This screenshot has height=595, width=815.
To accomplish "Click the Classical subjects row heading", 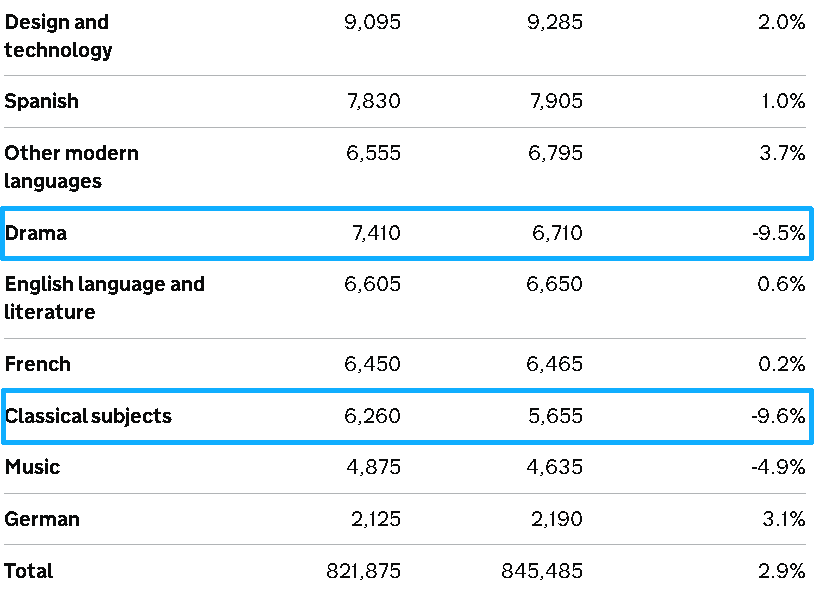I will click(88, 416).
